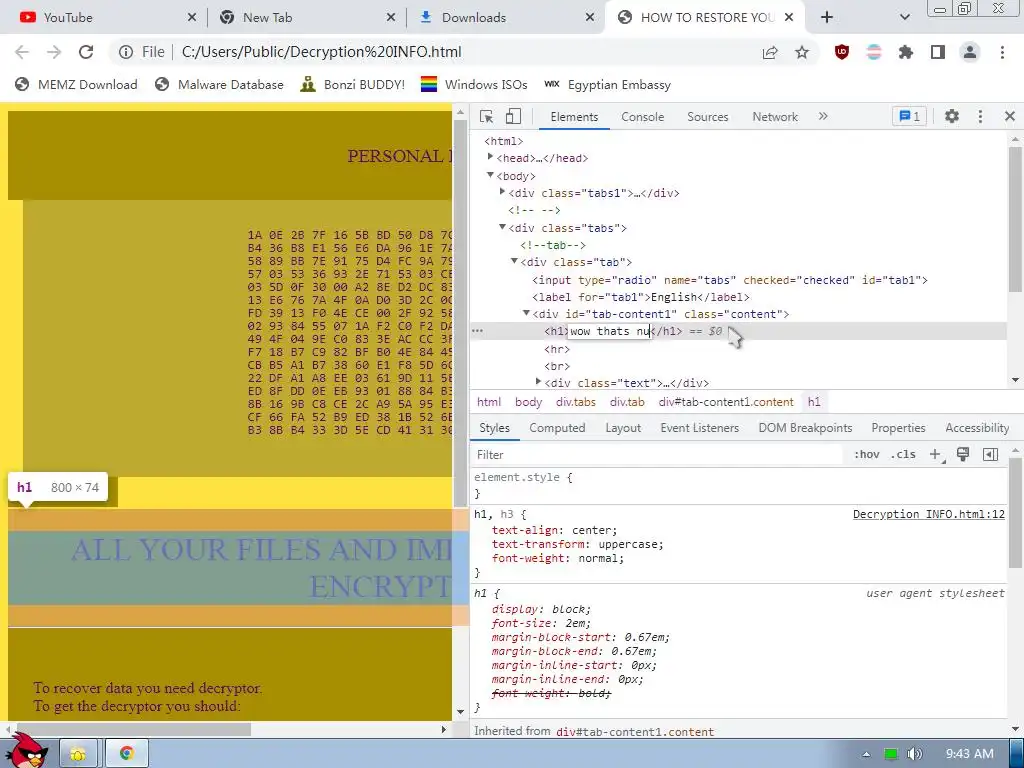Collapse the div class tabs node
Viewport: 1024px width, 768px height.
point(502,227)
